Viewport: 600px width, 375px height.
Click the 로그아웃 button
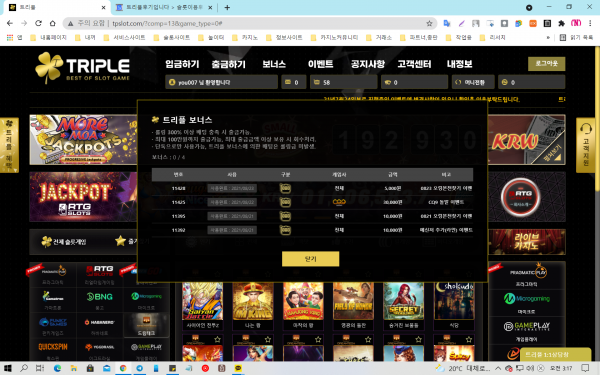[x=546, y=64]
